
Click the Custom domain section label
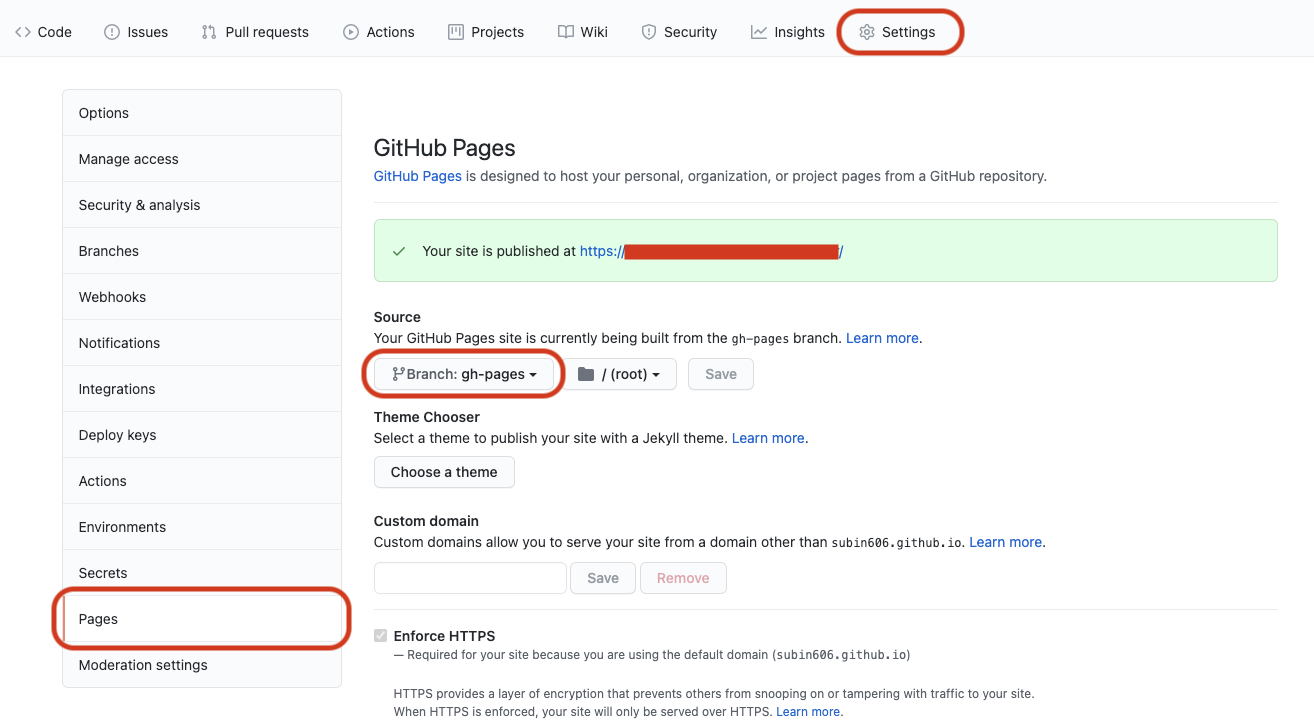(426, 521)
